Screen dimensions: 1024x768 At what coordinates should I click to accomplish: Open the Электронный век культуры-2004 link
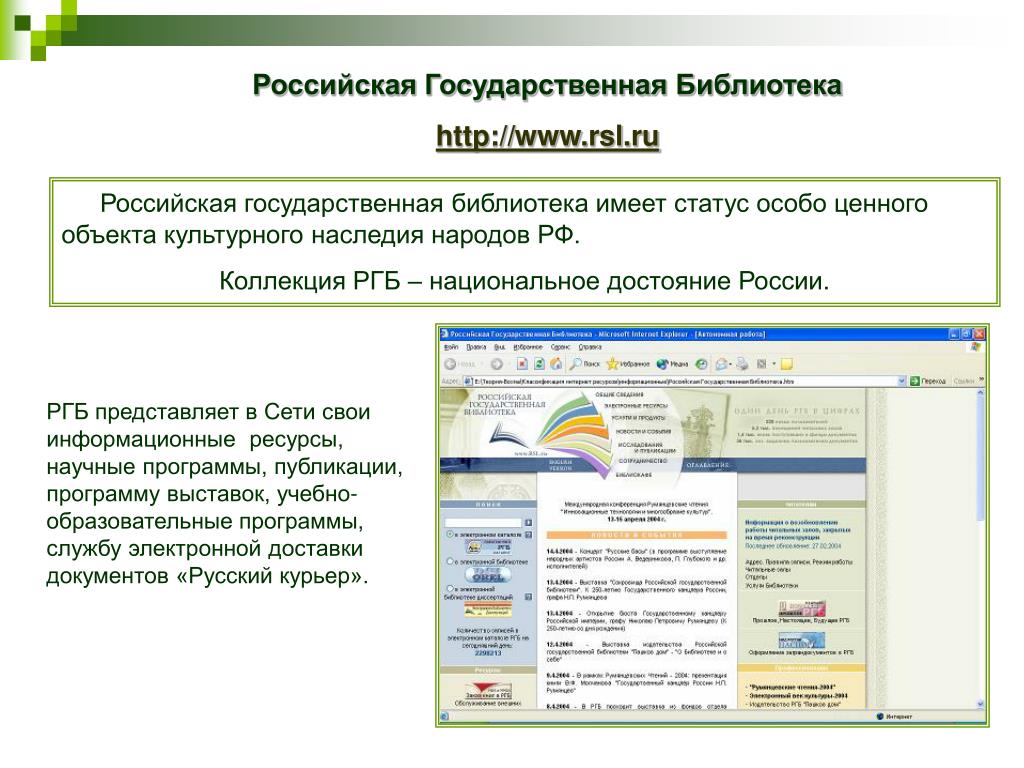pyautogui.click(x=799, y=696)
